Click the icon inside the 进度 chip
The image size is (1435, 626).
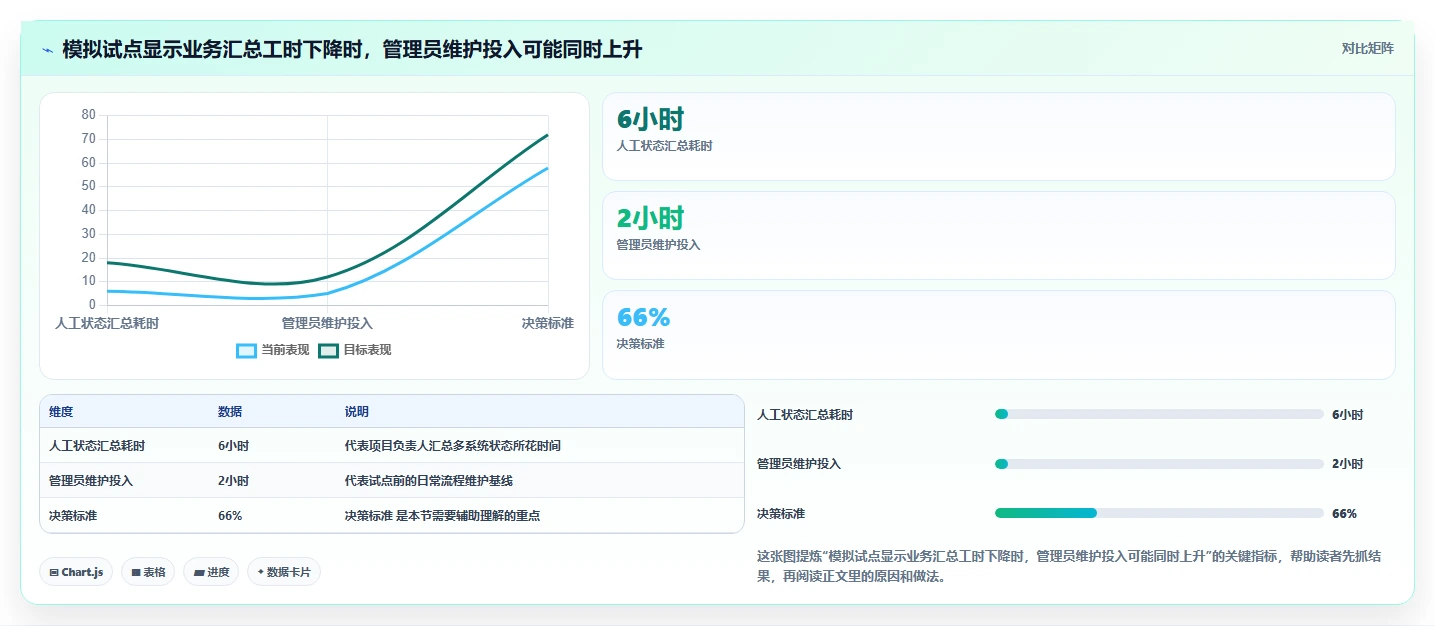click(199, 573)
